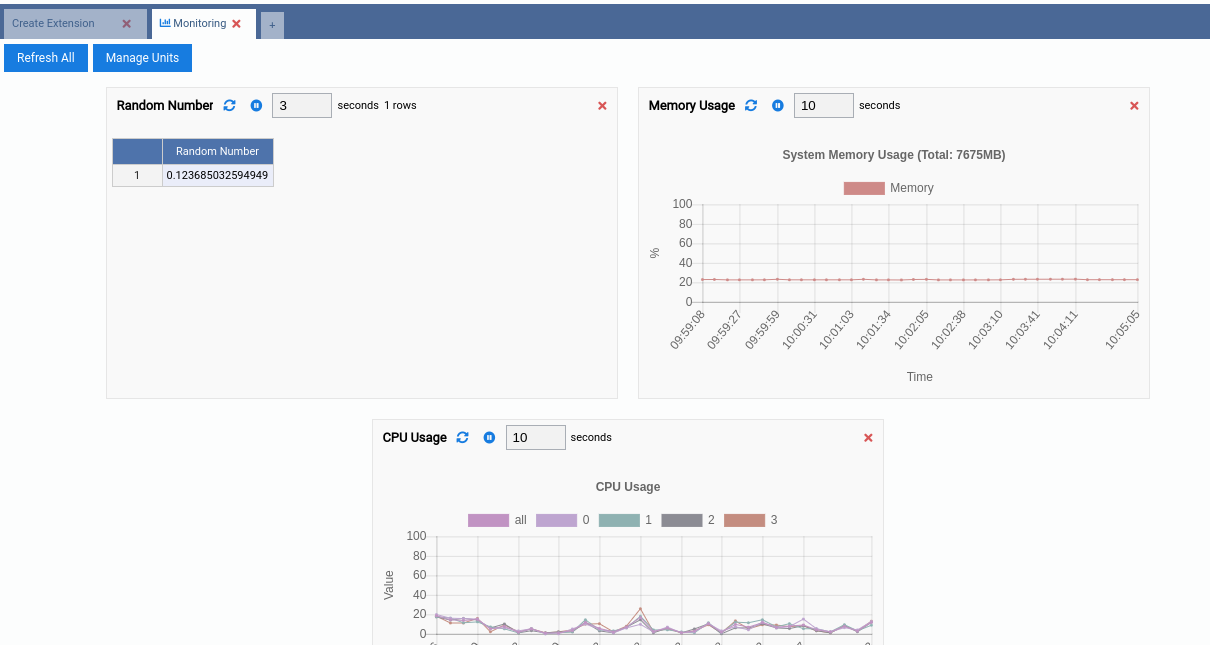
Task: Pause Memory Usage auto-refresh
Action: 778,105
